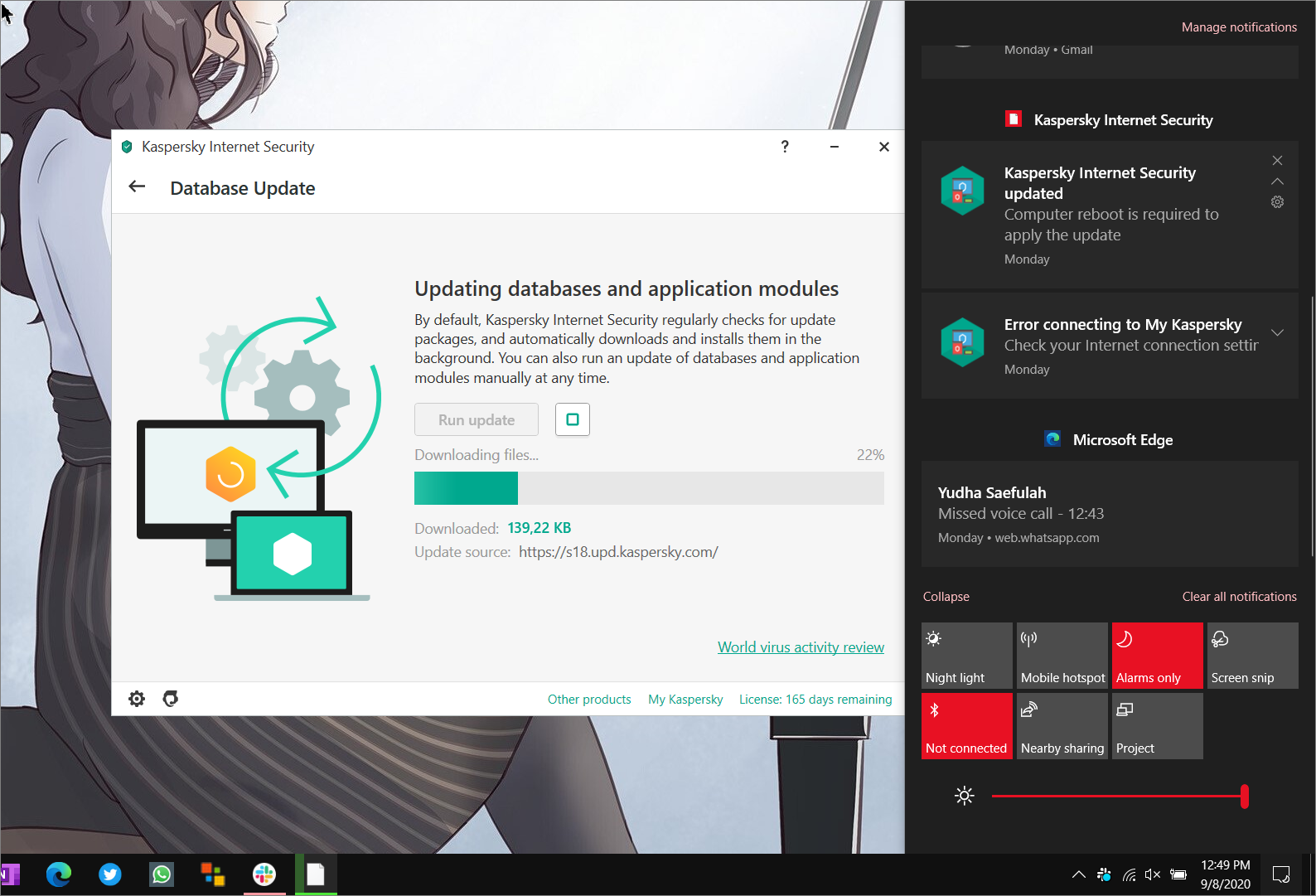1316x896 pixels.
Task: Adjust the brightness slider
Action: tap(1120, 796)
